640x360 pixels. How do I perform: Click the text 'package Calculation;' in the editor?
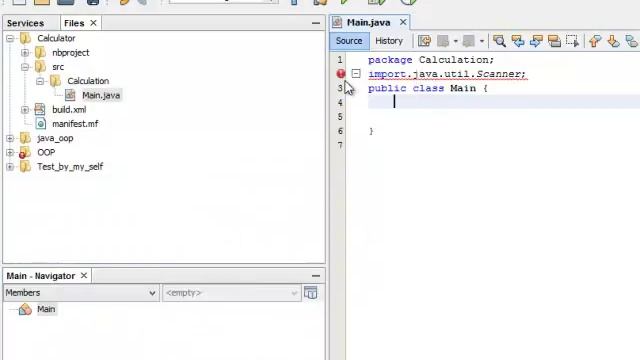pyautogui.click(x=431, y=60)
